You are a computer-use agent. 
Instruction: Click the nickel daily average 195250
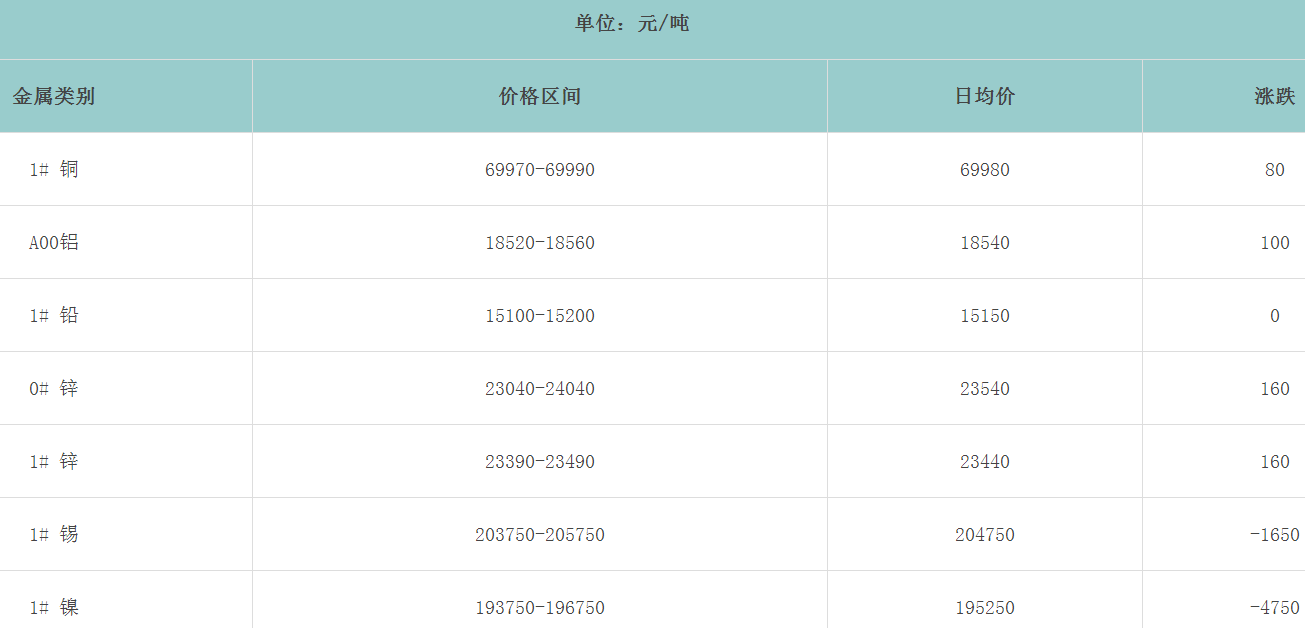984,608
